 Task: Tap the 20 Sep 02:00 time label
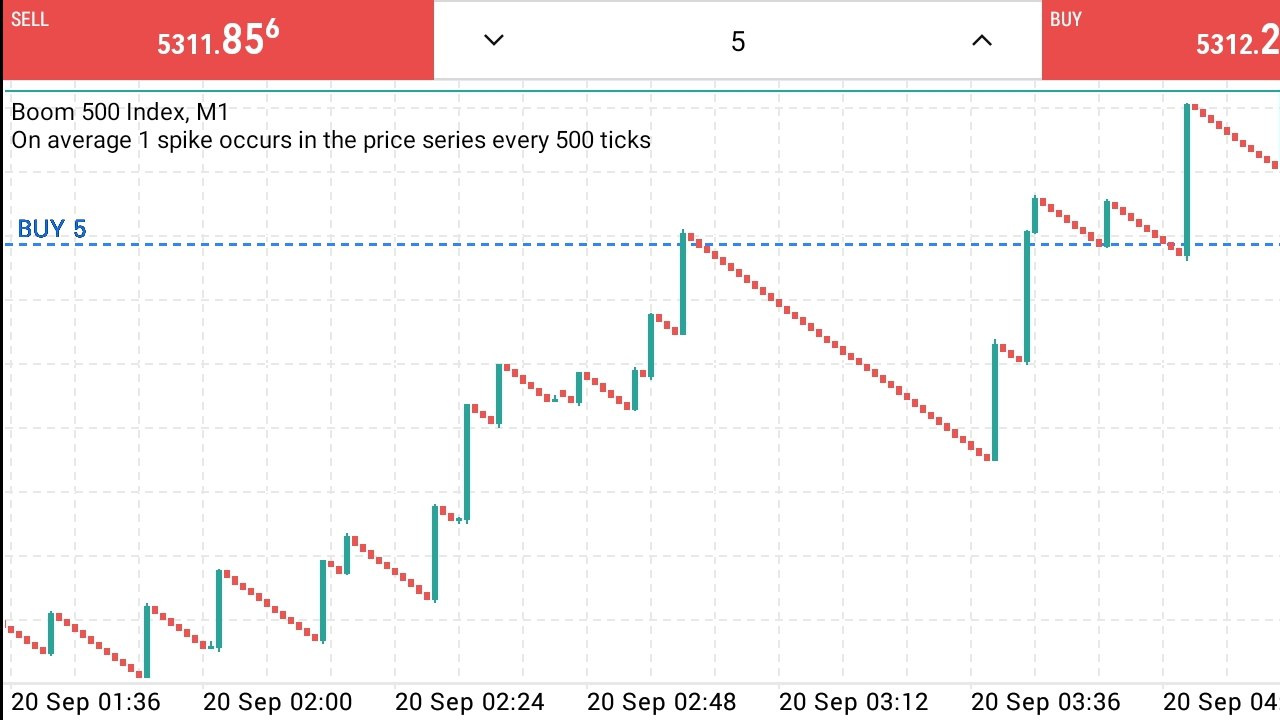[277, 702]
